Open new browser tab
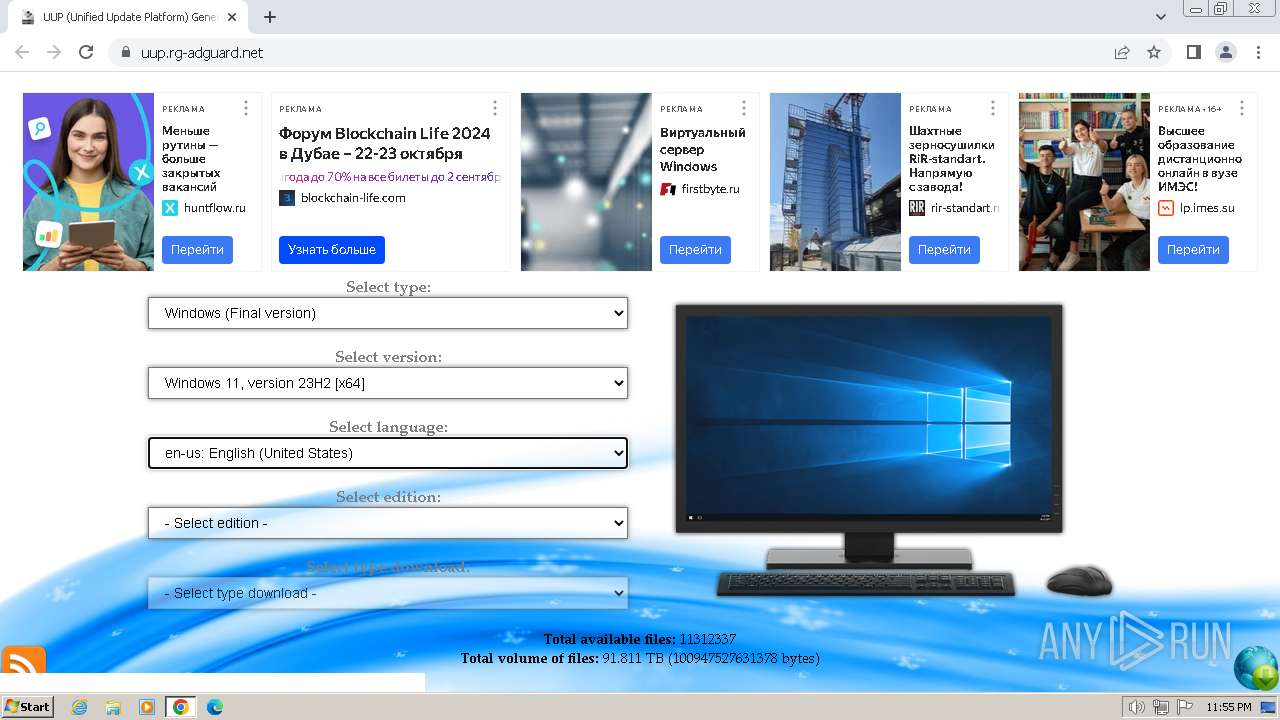 pyautogui.click(x=270, y=17)
